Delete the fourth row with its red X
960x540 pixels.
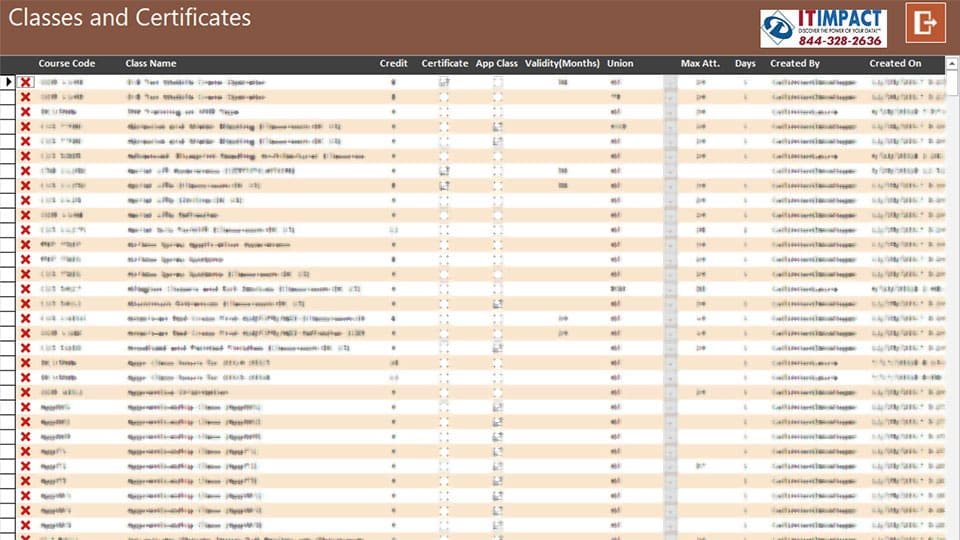(x=25, y=126)
